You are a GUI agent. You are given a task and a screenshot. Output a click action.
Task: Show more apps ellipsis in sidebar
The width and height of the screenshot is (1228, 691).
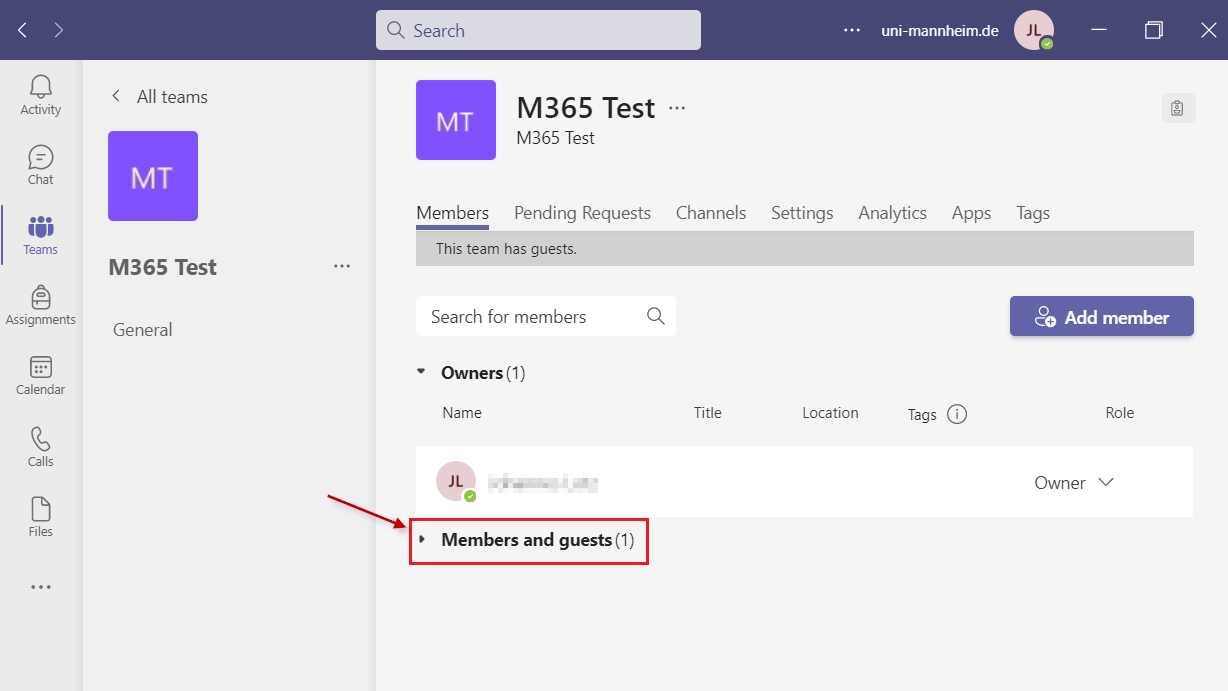[41, 587]
